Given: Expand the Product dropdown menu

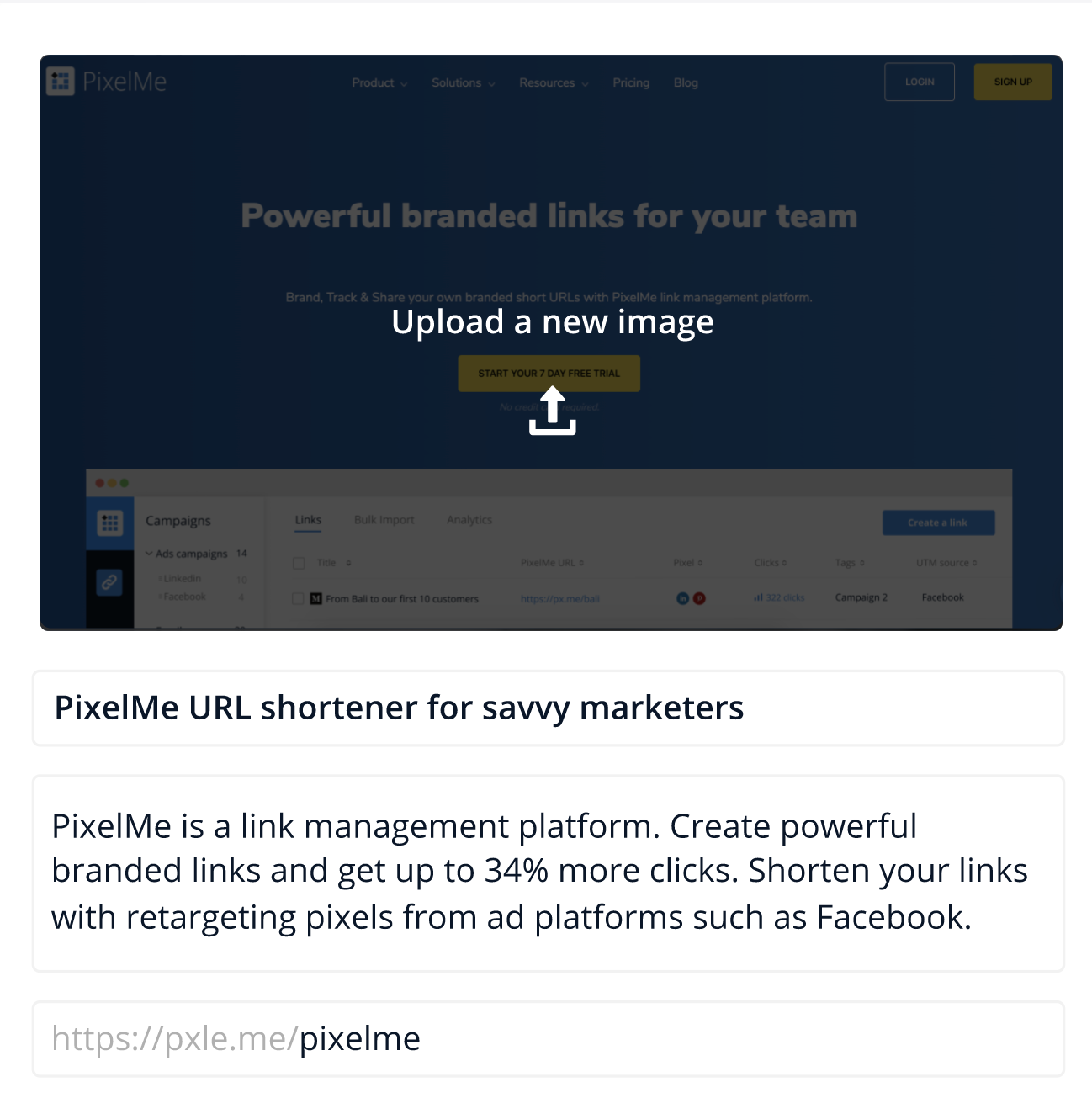Looking at the screenshot, I should coord(379,82).
